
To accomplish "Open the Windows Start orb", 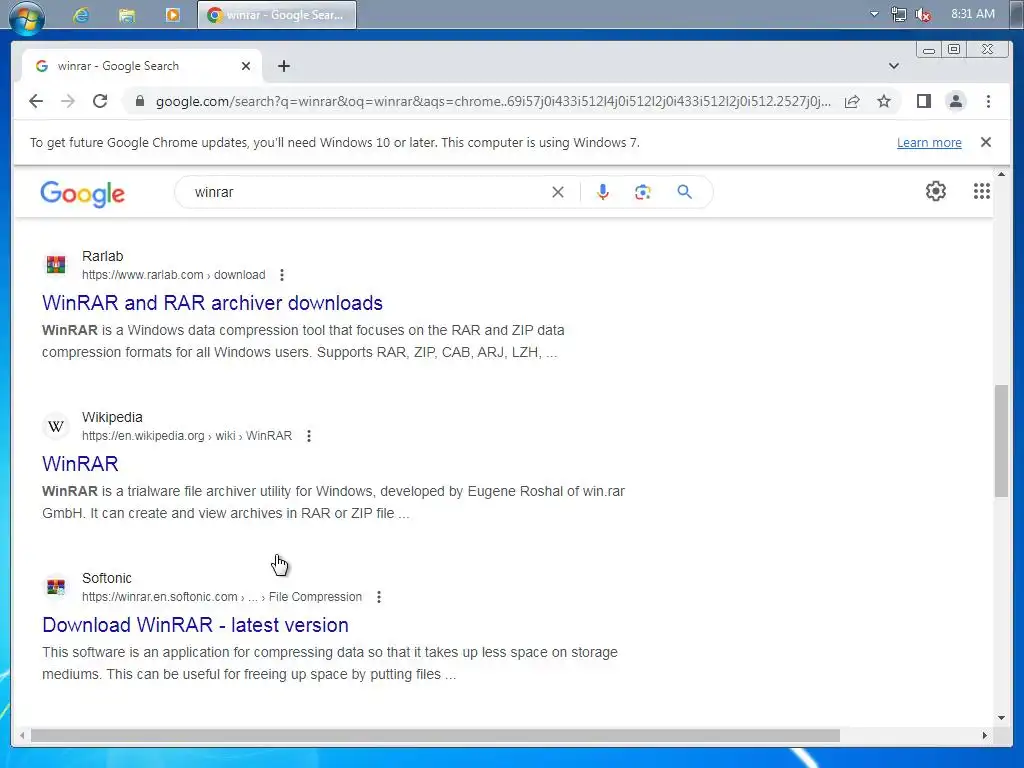I will click(x=26, y=16).
